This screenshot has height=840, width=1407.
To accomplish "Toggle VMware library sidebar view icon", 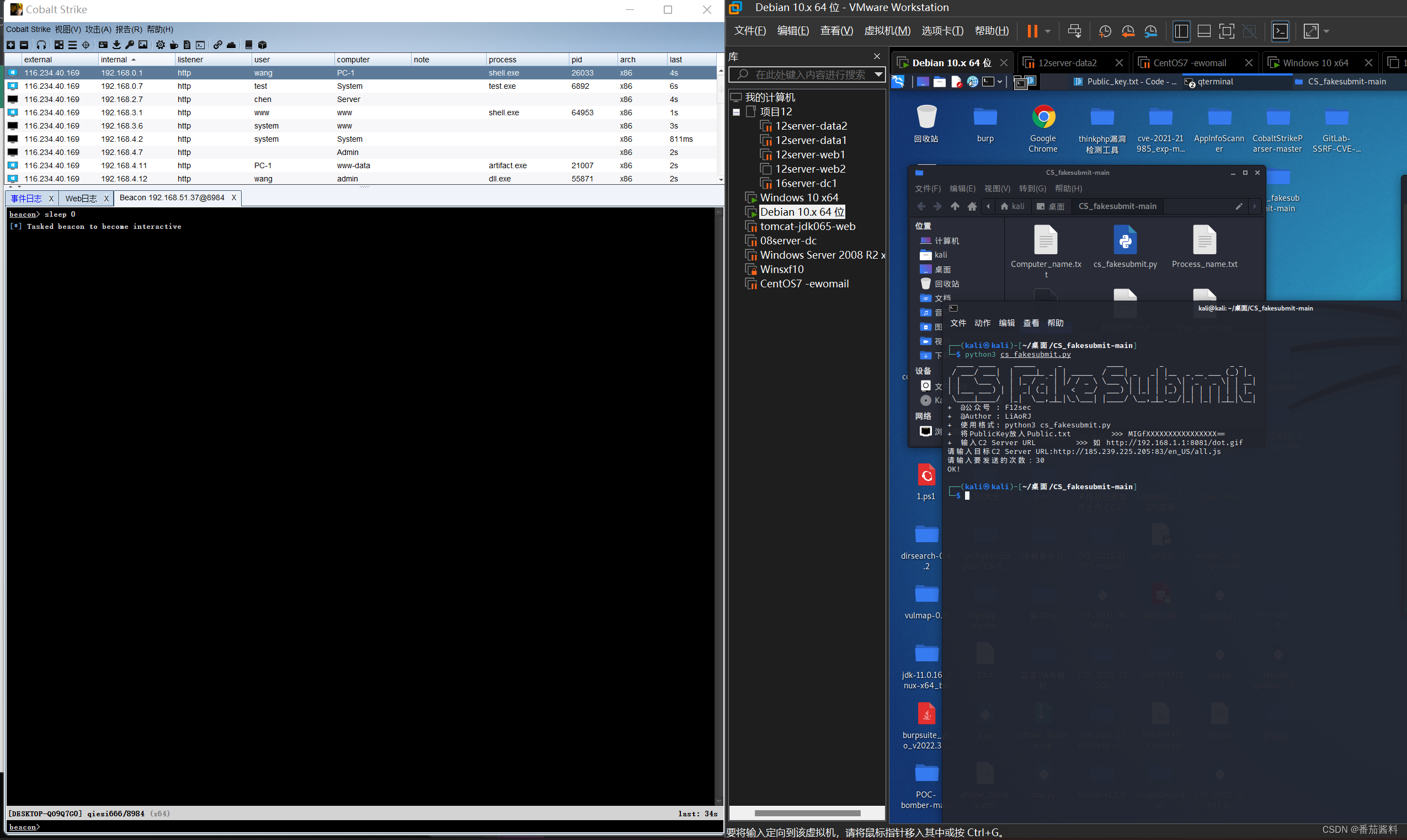I will 1181,31.
